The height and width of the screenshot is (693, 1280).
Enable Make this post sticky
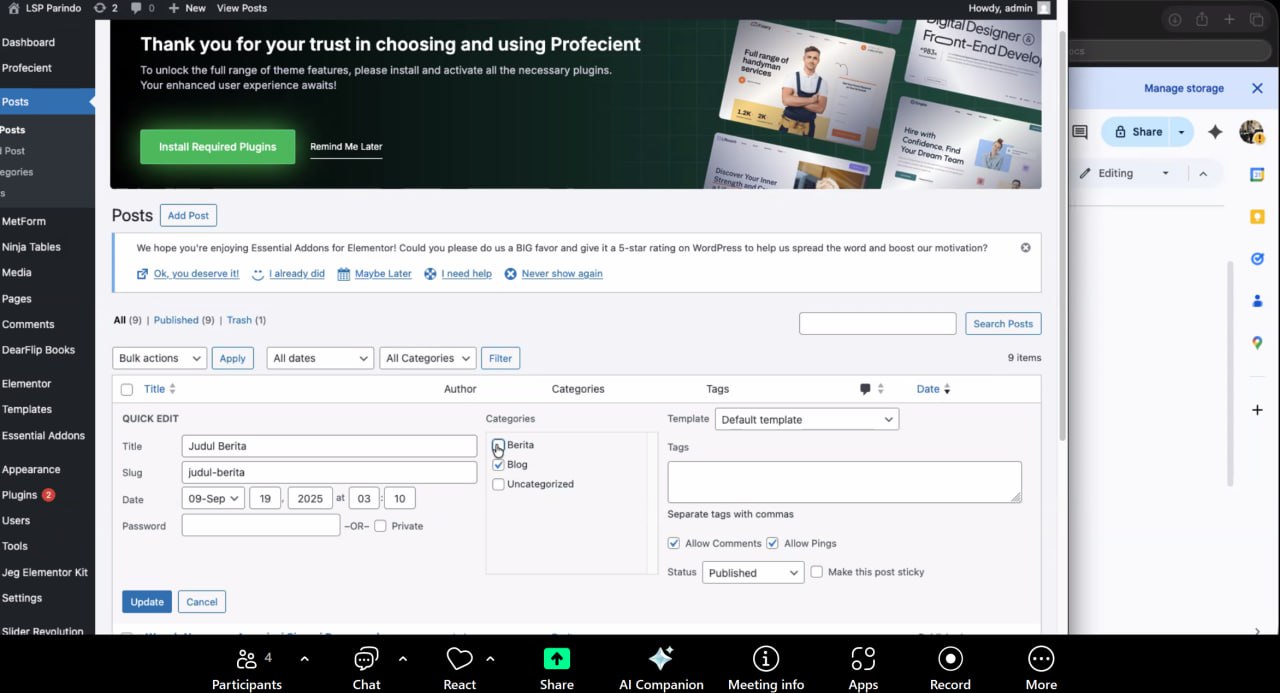tap(817, 572)
